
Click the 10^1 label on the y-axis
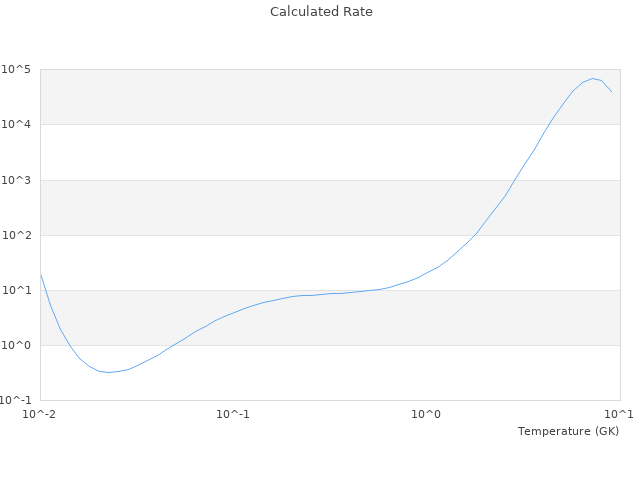point(16,290)
